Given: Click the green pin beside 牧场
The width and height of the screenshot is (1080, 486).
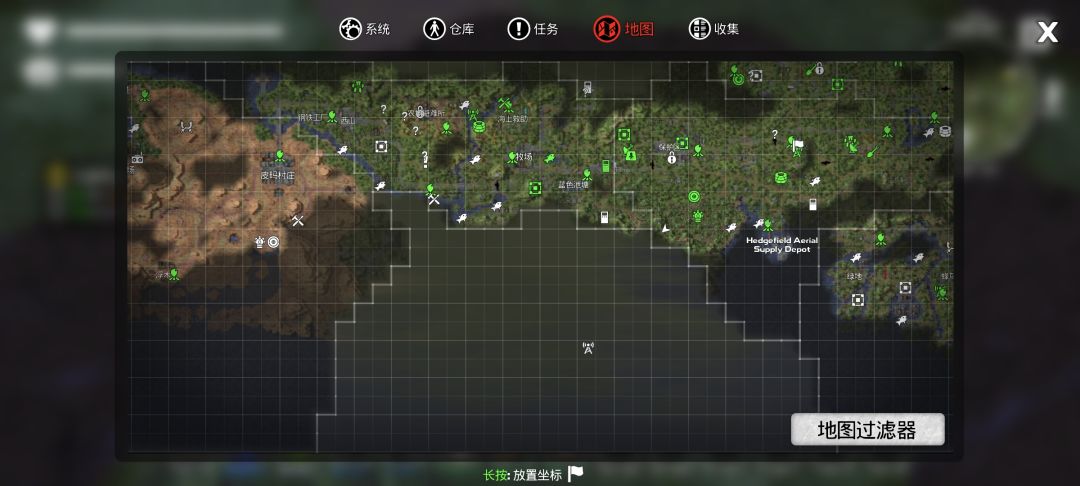Looking at the screenshot, I should [512, 157].
